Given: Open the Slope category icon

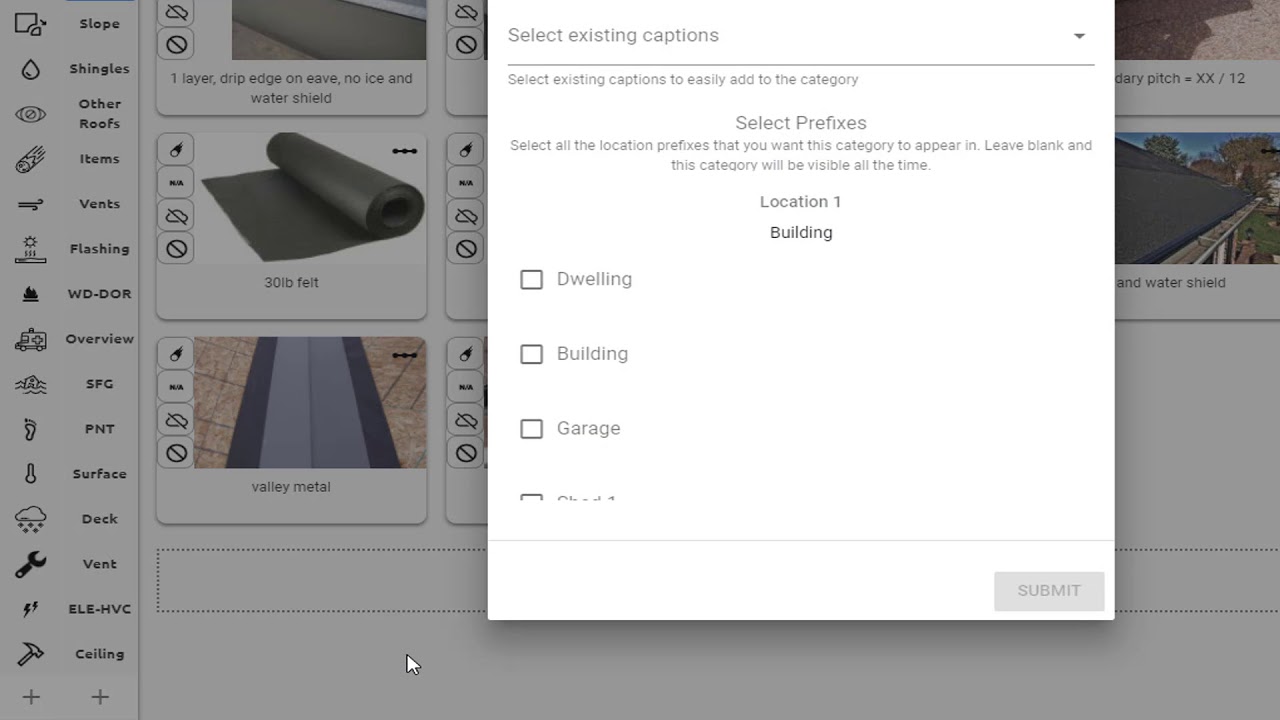Looking at the screenshot, I should (x=31, y=24).
